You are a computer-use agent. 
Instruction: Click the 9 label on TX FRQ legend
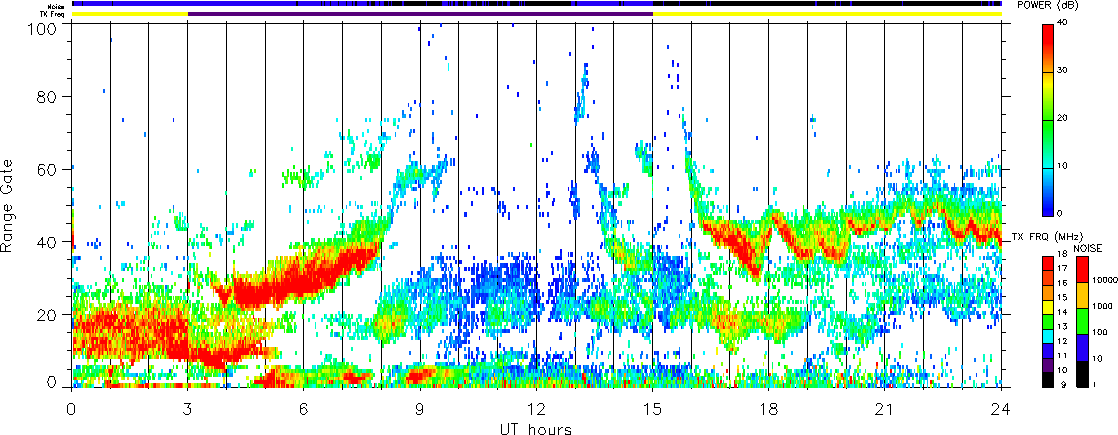click(1063, 384)
